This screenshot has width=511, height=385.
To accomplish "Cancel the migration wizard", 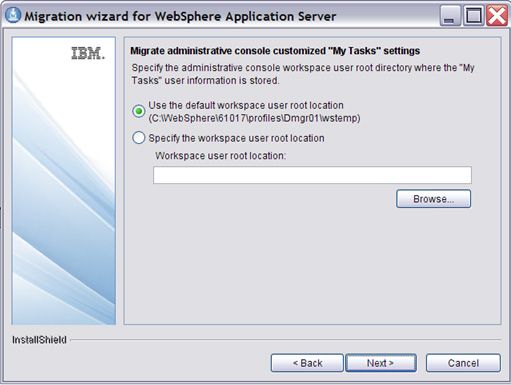I will [463, 363].
